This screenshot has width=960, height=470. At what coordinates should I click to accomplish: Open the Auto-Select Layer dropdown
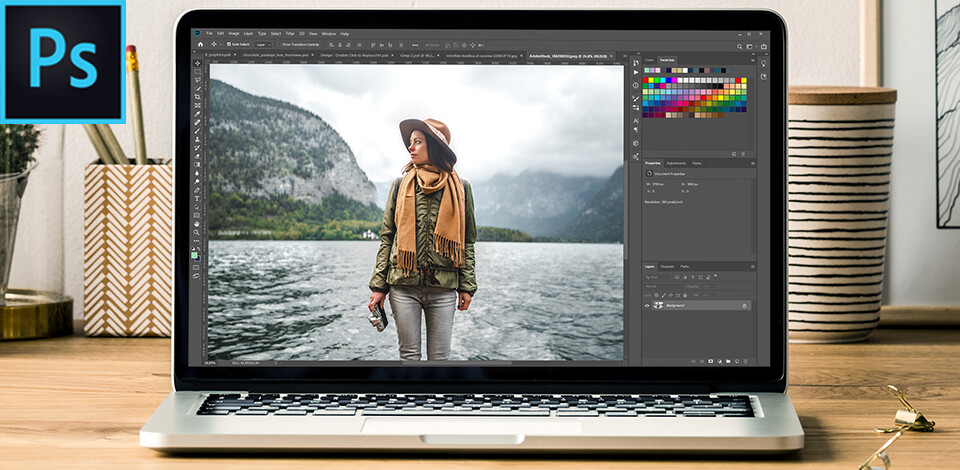[264, 45]
